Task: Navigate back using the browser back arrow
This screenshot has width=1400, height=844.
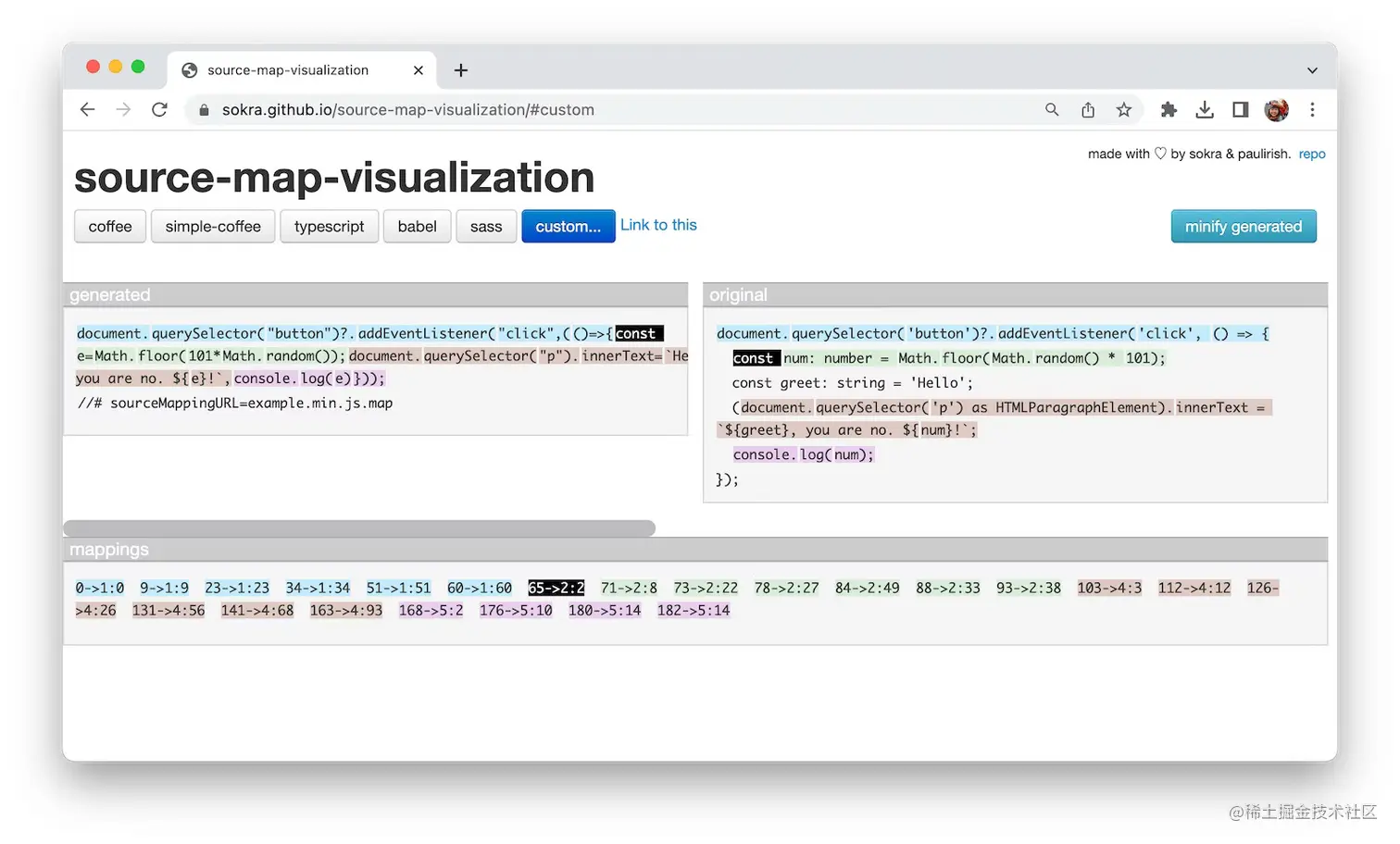Action: click(87, 109)
